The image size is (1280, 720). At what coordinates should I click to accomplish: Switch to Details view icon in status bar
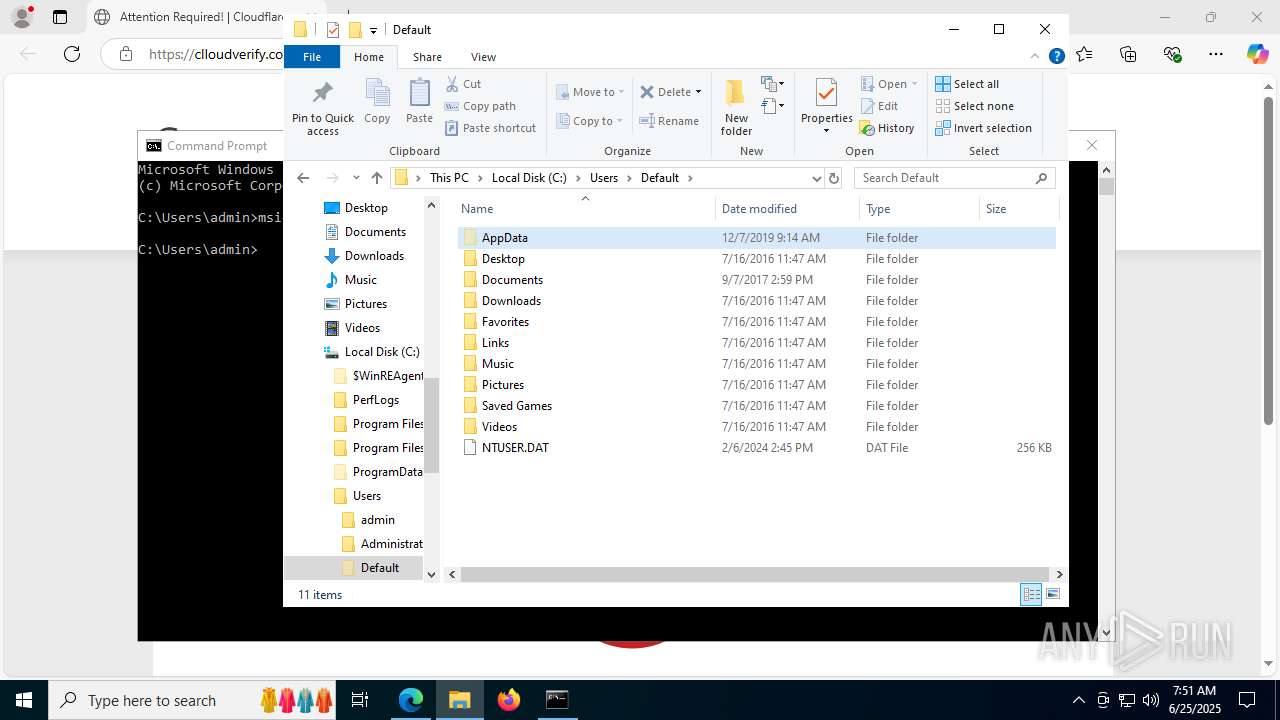click(1031, 595)
